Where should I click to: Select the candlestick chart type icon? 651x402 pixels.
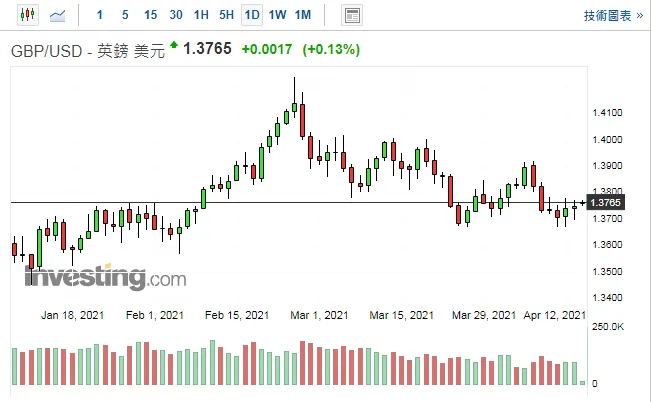point(27,15)
